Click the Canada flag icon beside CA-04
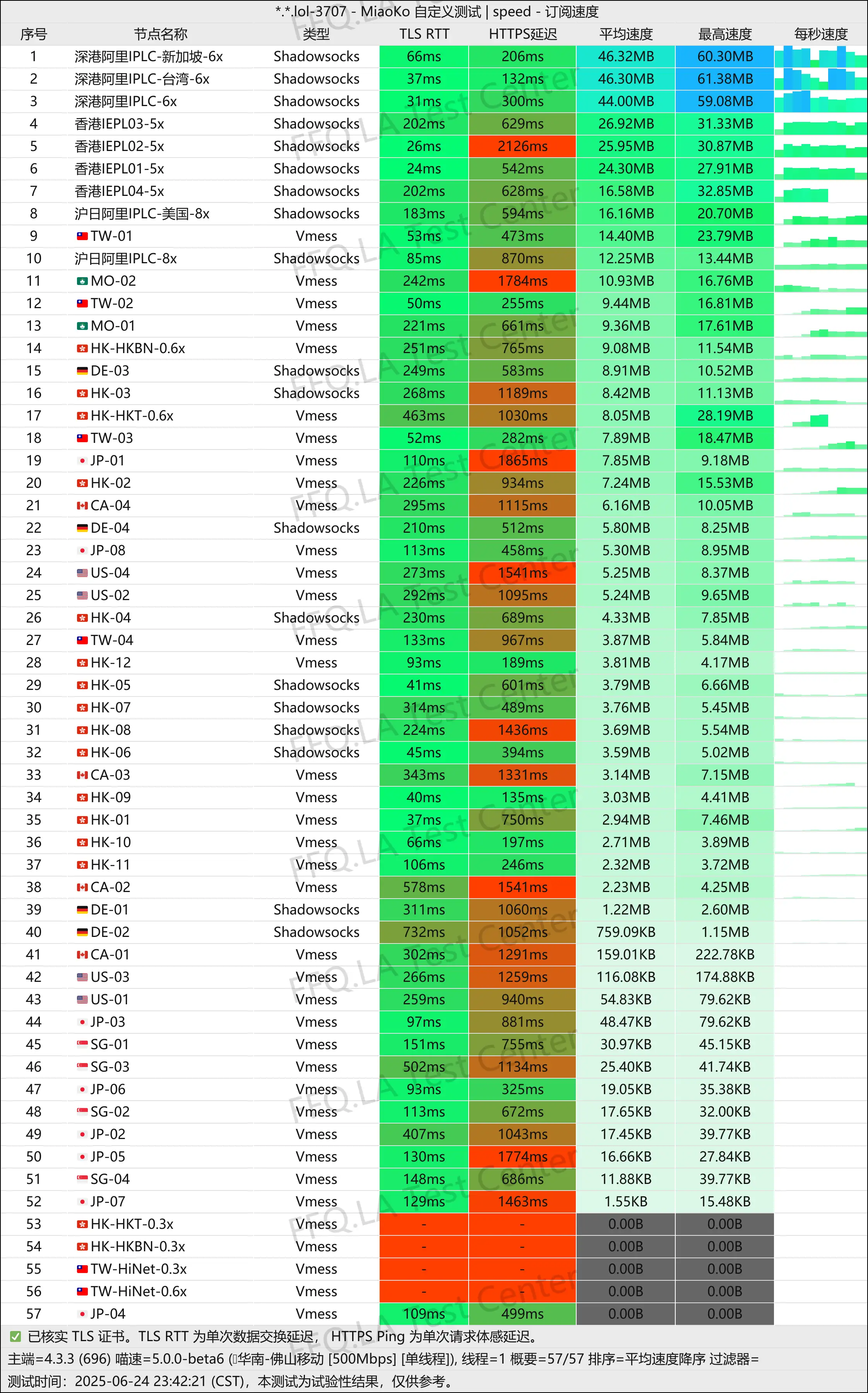The height and width of the screenshot is (1393, 868). tap(82, 505)
